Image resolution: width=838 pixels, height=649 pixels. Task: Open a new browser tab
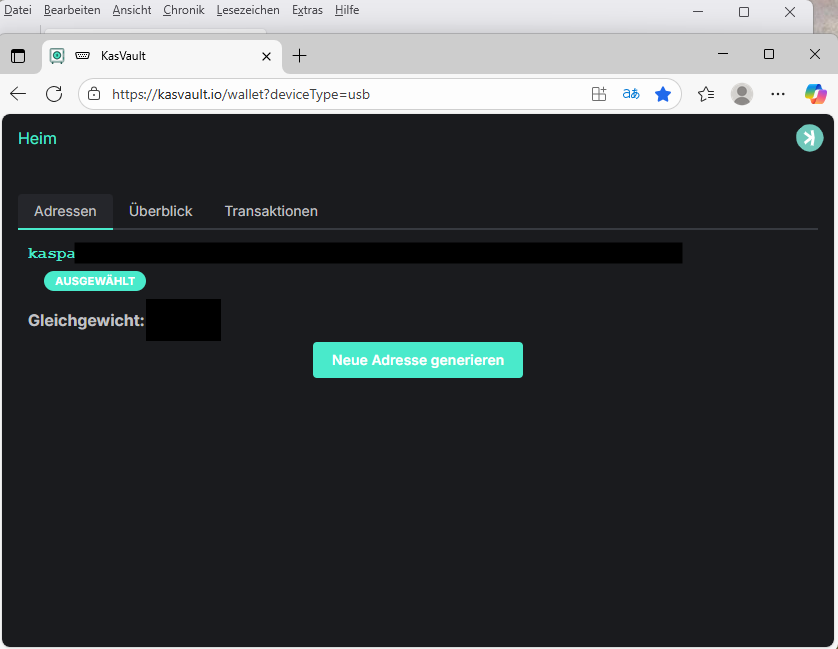(x=299, y=56)
